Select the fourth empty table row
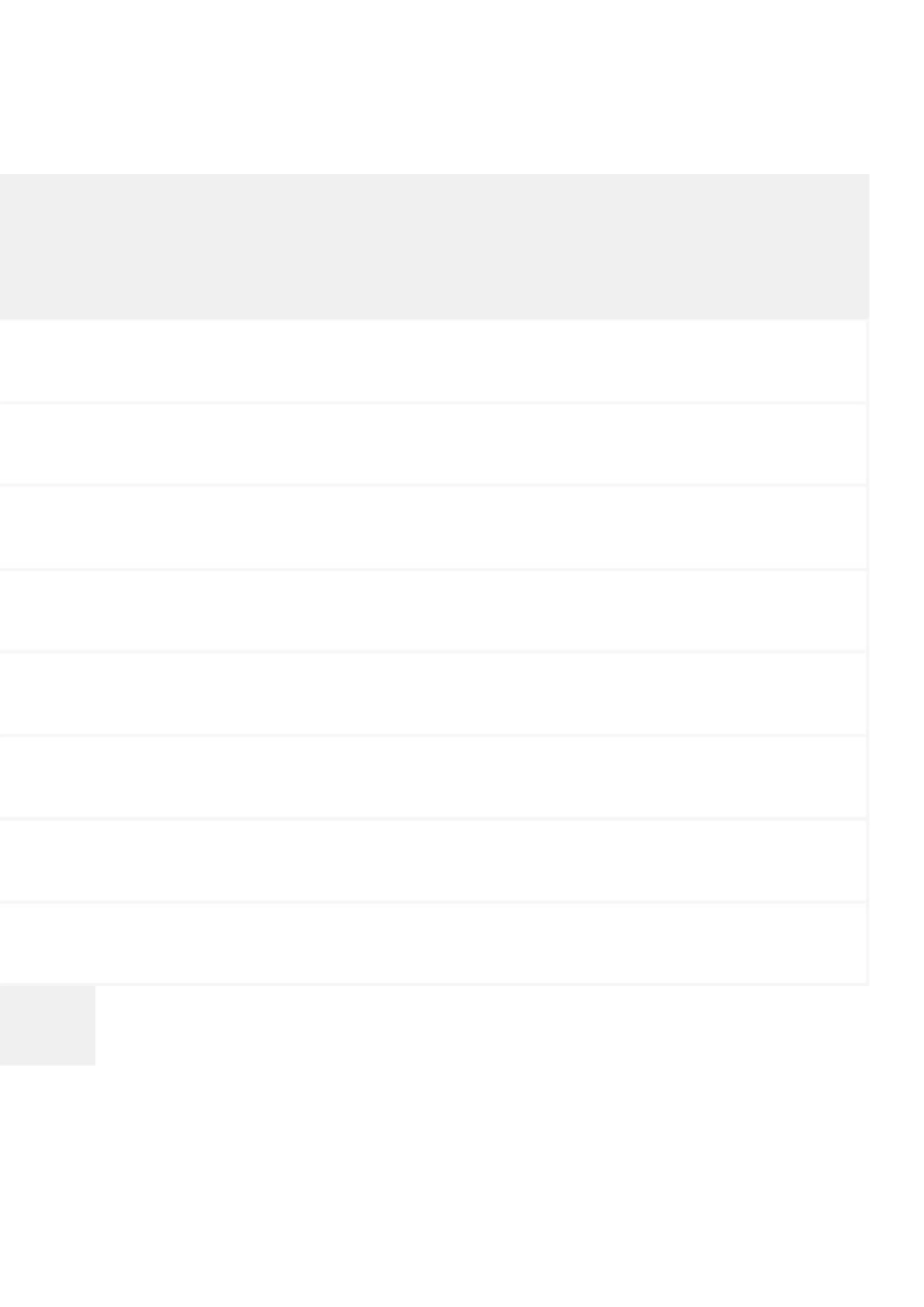Viewport: 924px width, 1307px height. click(434, 611)
